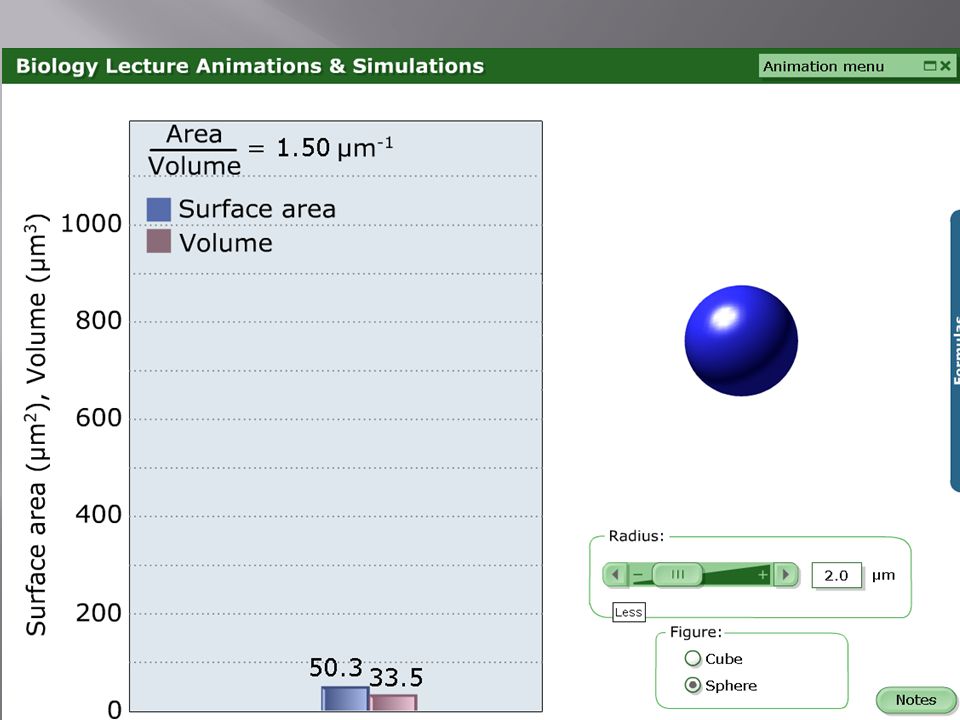
Task: Click the µm unit label beside radius field
Action: pos(883,576)
